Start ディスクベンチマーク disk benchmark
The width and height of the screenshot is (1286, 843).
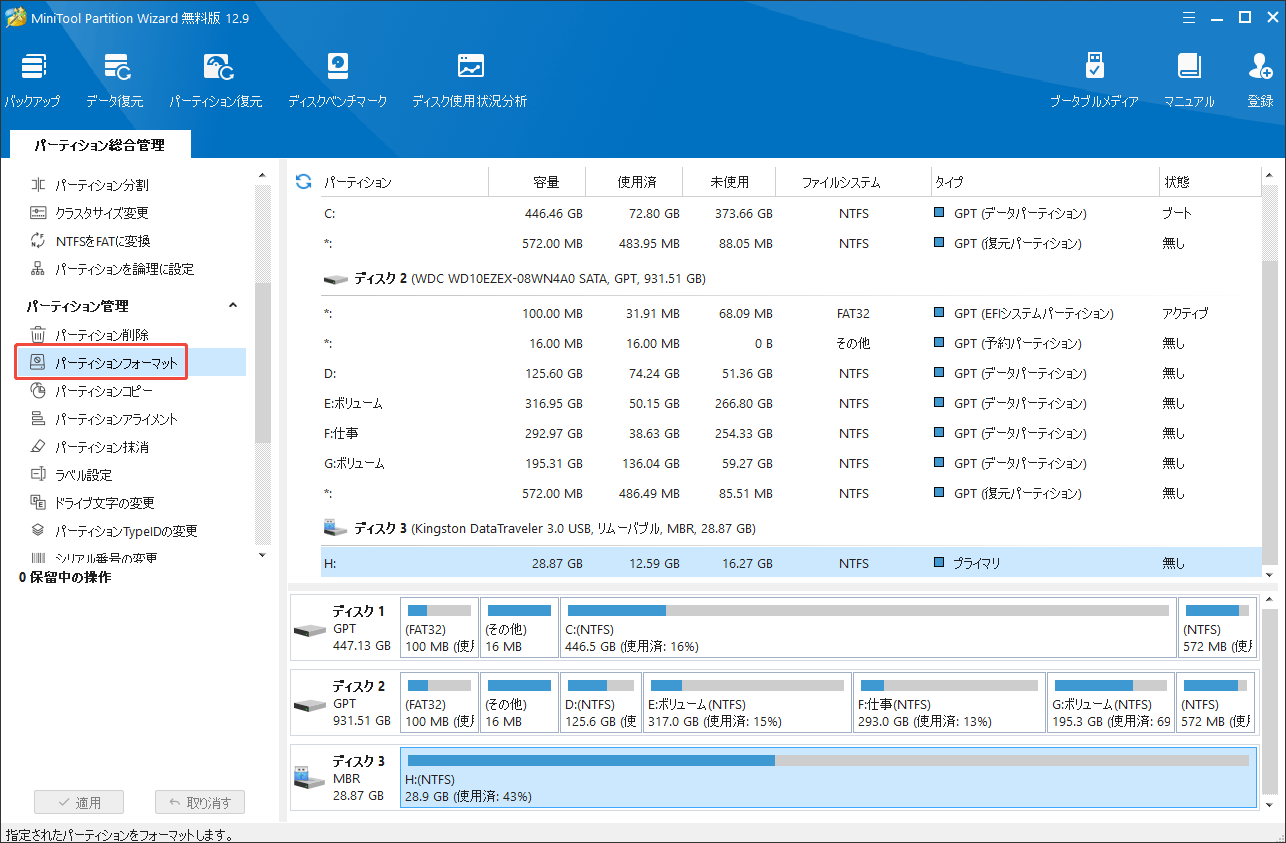click(338, 80)
